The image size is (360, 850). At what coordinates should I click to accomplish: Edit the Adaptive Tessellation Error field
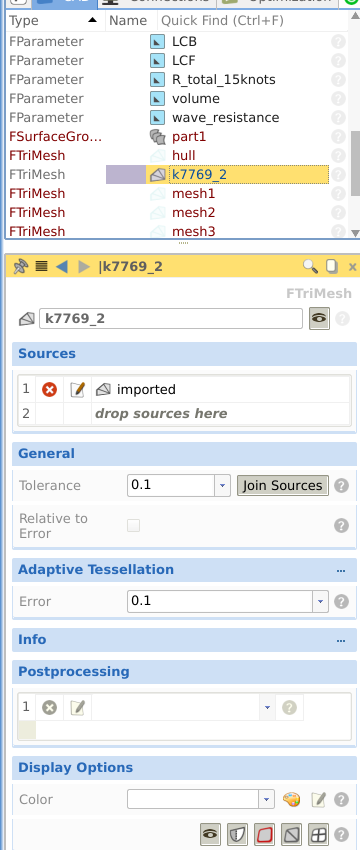click(221, 601)
